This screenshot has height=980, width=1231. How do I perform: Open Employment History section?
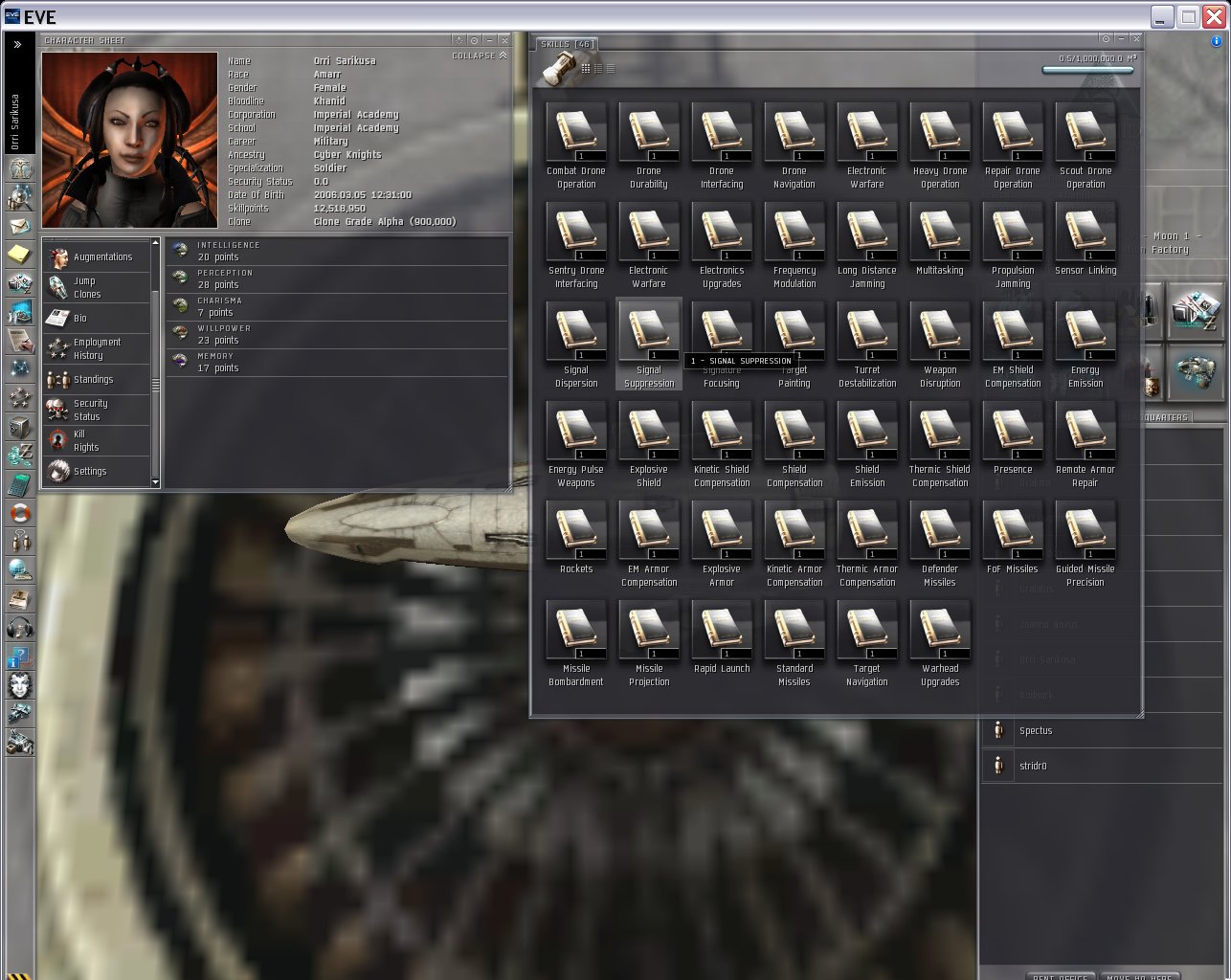click(96, 349)
